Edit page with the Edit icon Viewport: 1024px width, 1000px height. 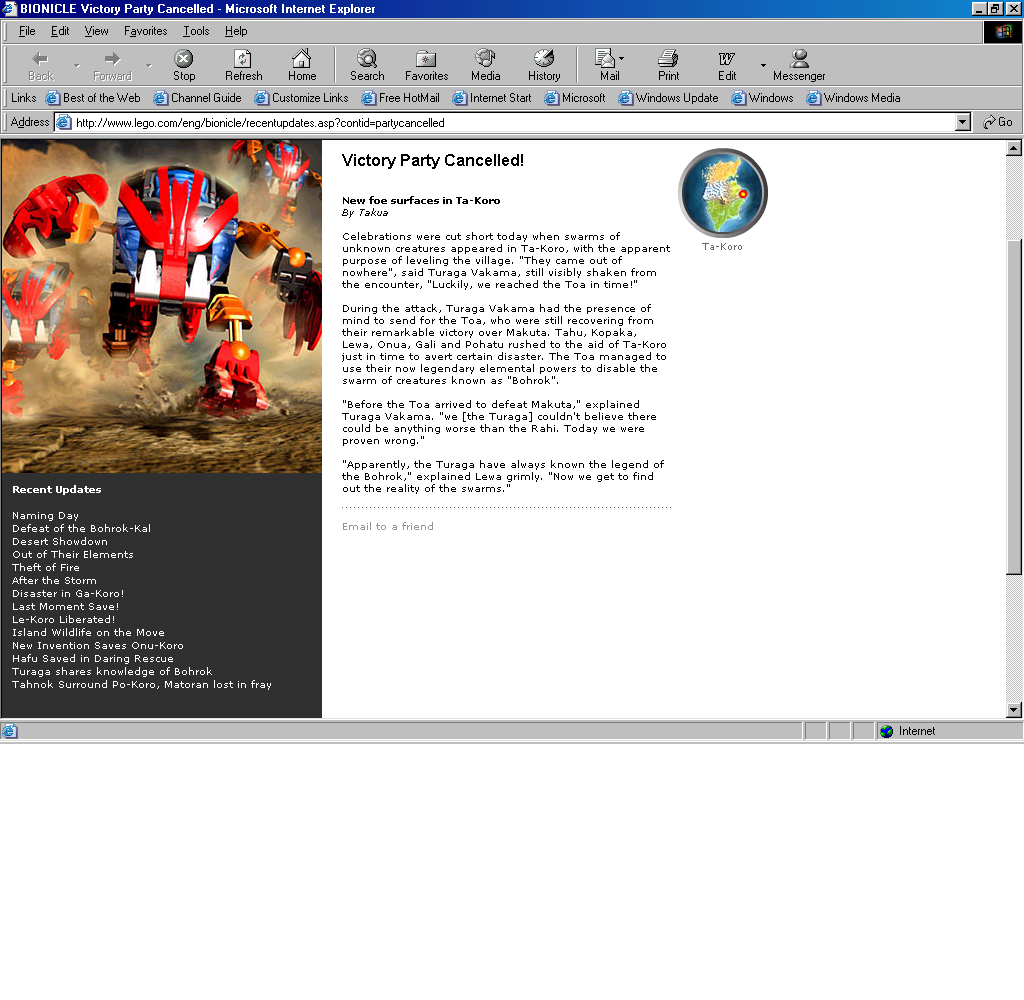click(727, 66)
